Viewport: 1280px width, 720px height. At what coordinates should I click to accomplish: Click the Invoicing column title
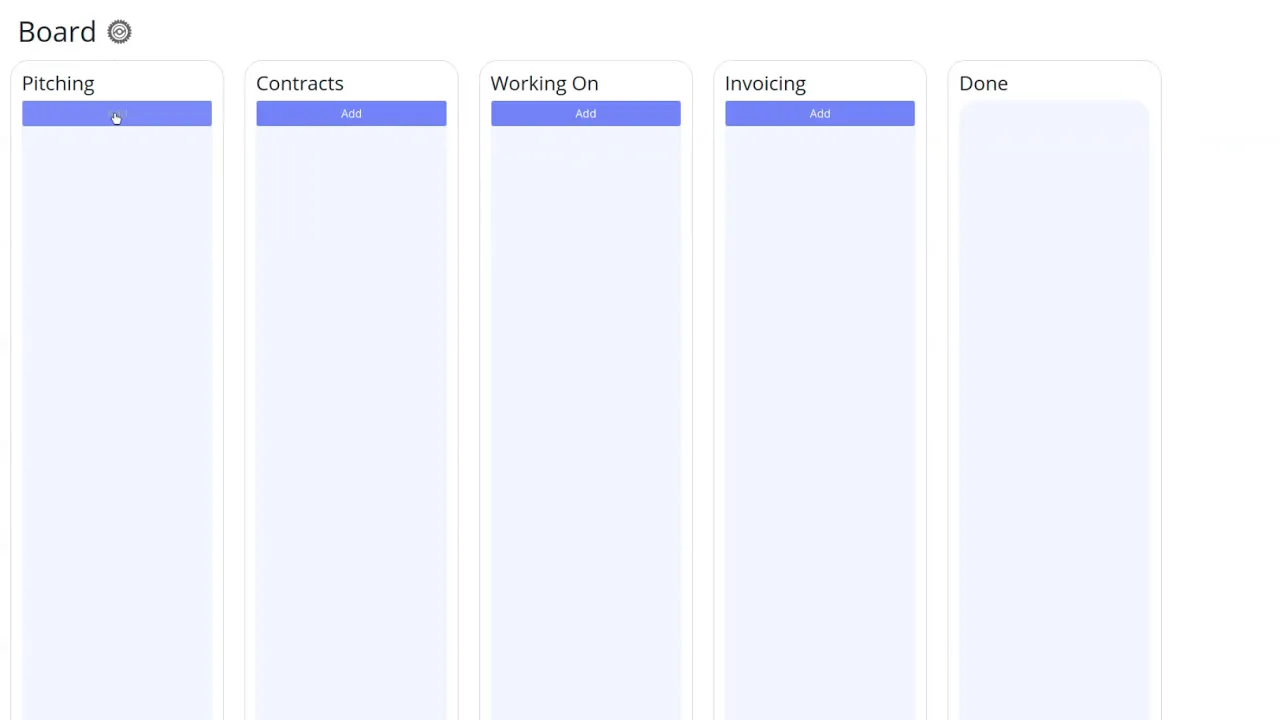click(765, 83)
